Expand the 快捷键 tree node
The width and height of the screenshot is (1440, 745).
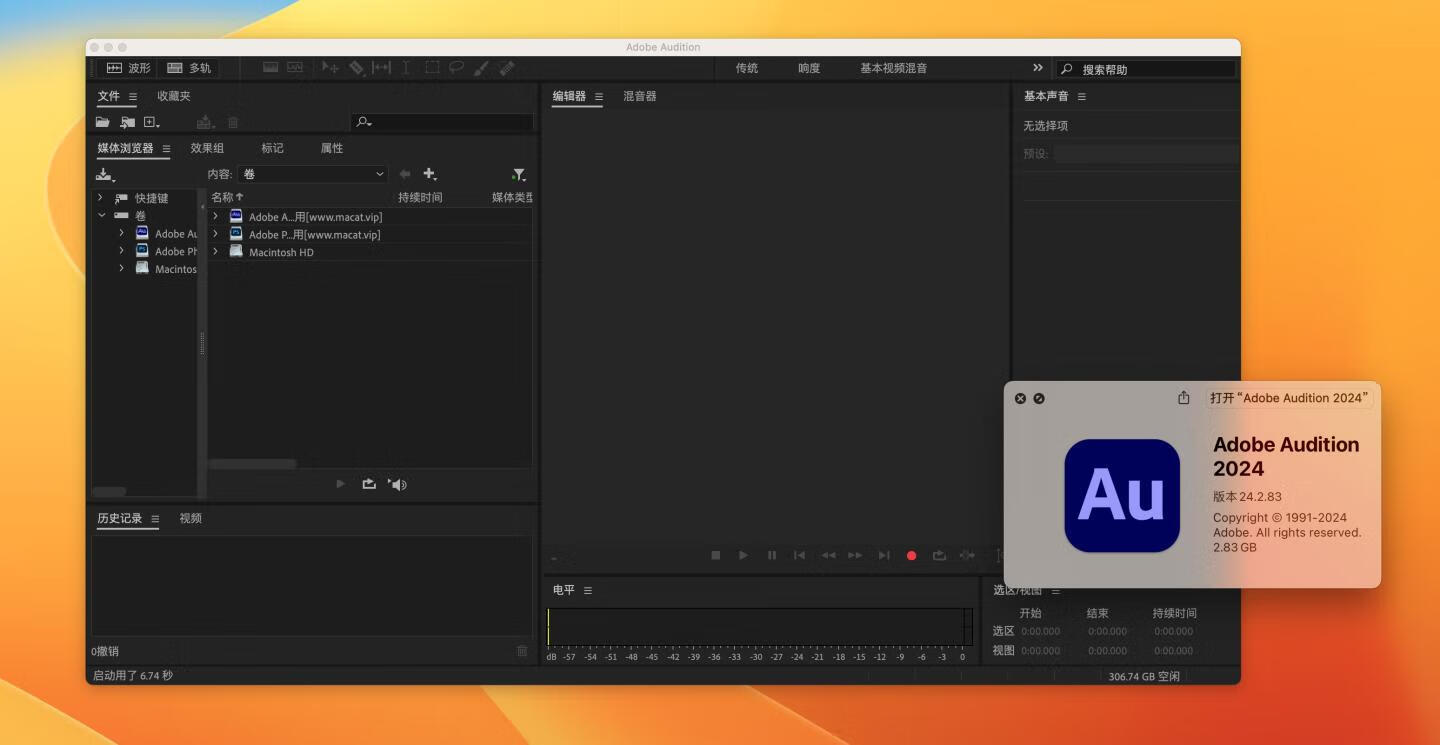click(101, 198)
